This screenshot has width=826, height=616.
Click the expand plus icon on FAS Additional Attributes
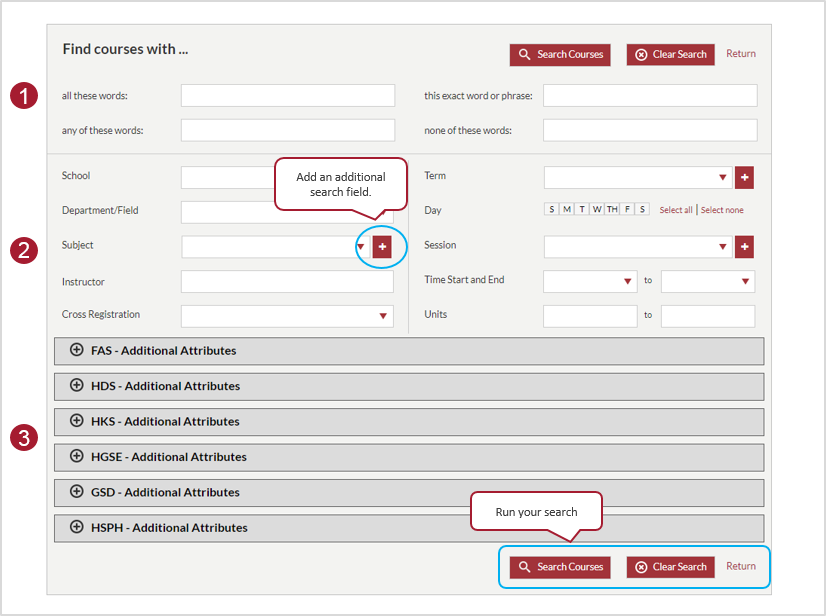pos(77,351)
